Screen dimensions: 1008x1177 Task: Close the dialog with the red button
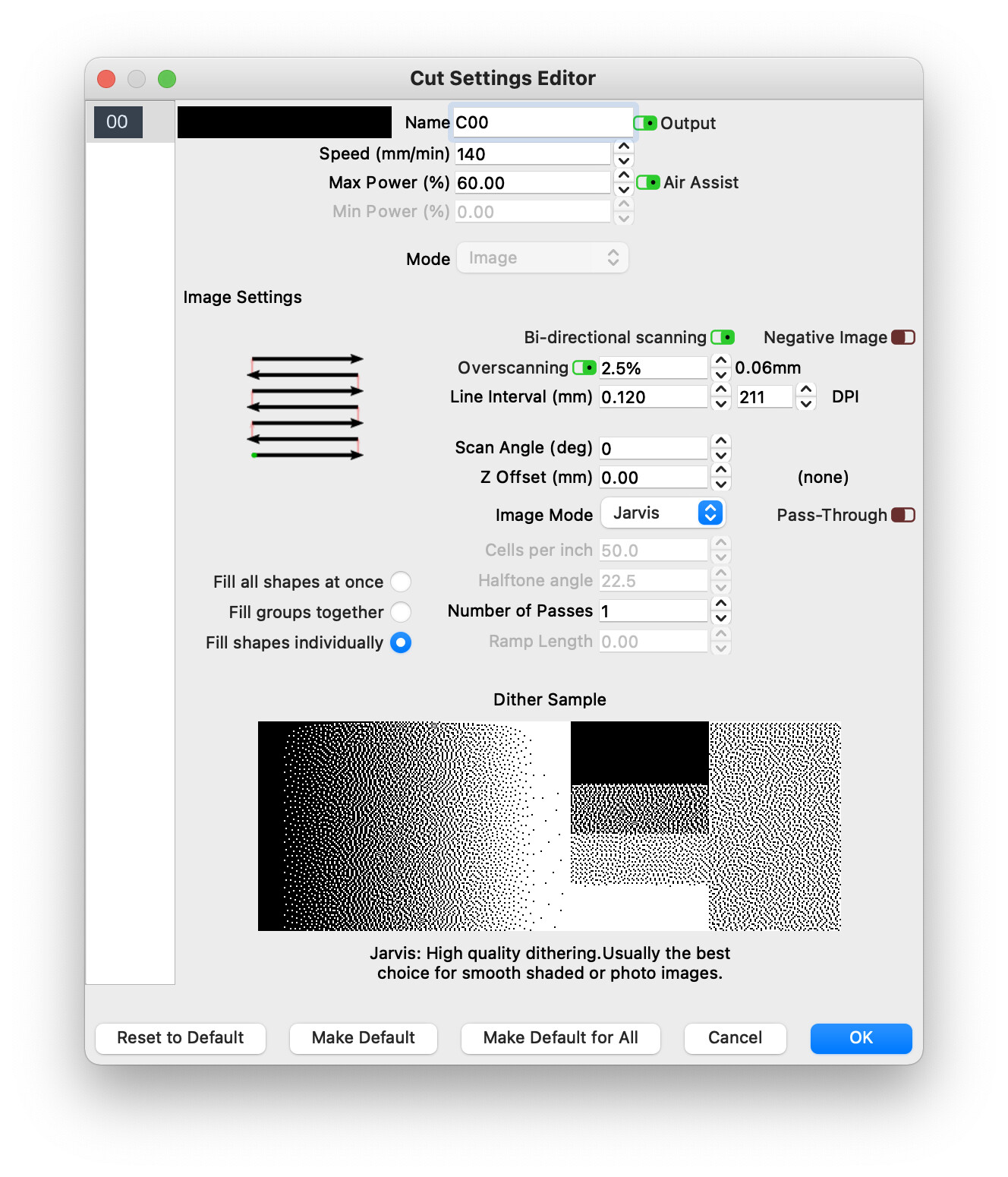(106, 79)
